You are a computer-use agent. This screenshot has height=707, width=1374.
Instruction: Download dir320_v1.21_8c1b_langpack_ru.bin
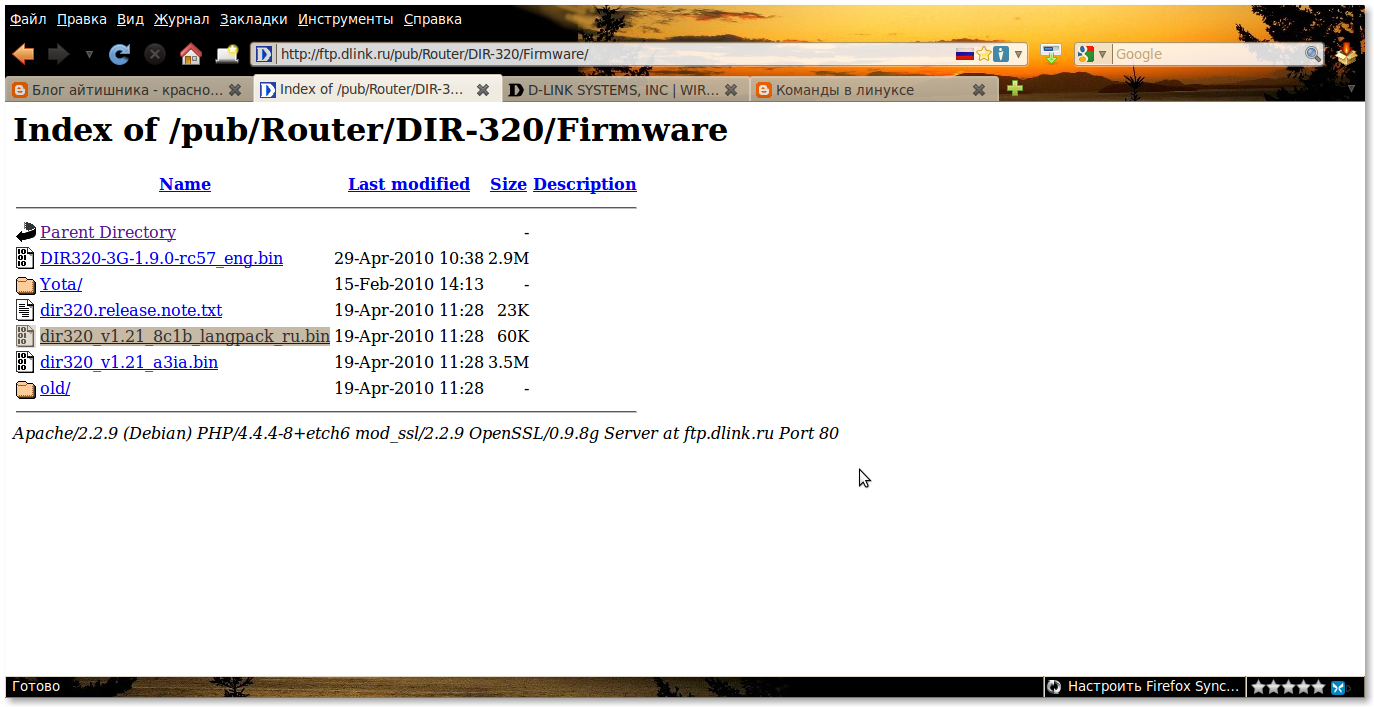click(x=185, y=336)
